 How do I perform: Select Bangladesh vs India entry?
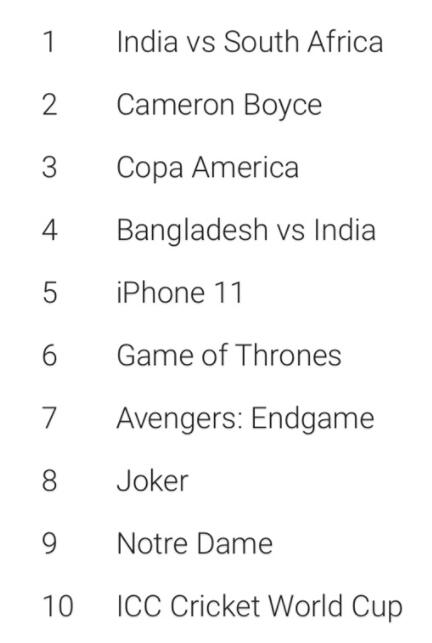tap(246, 231)
